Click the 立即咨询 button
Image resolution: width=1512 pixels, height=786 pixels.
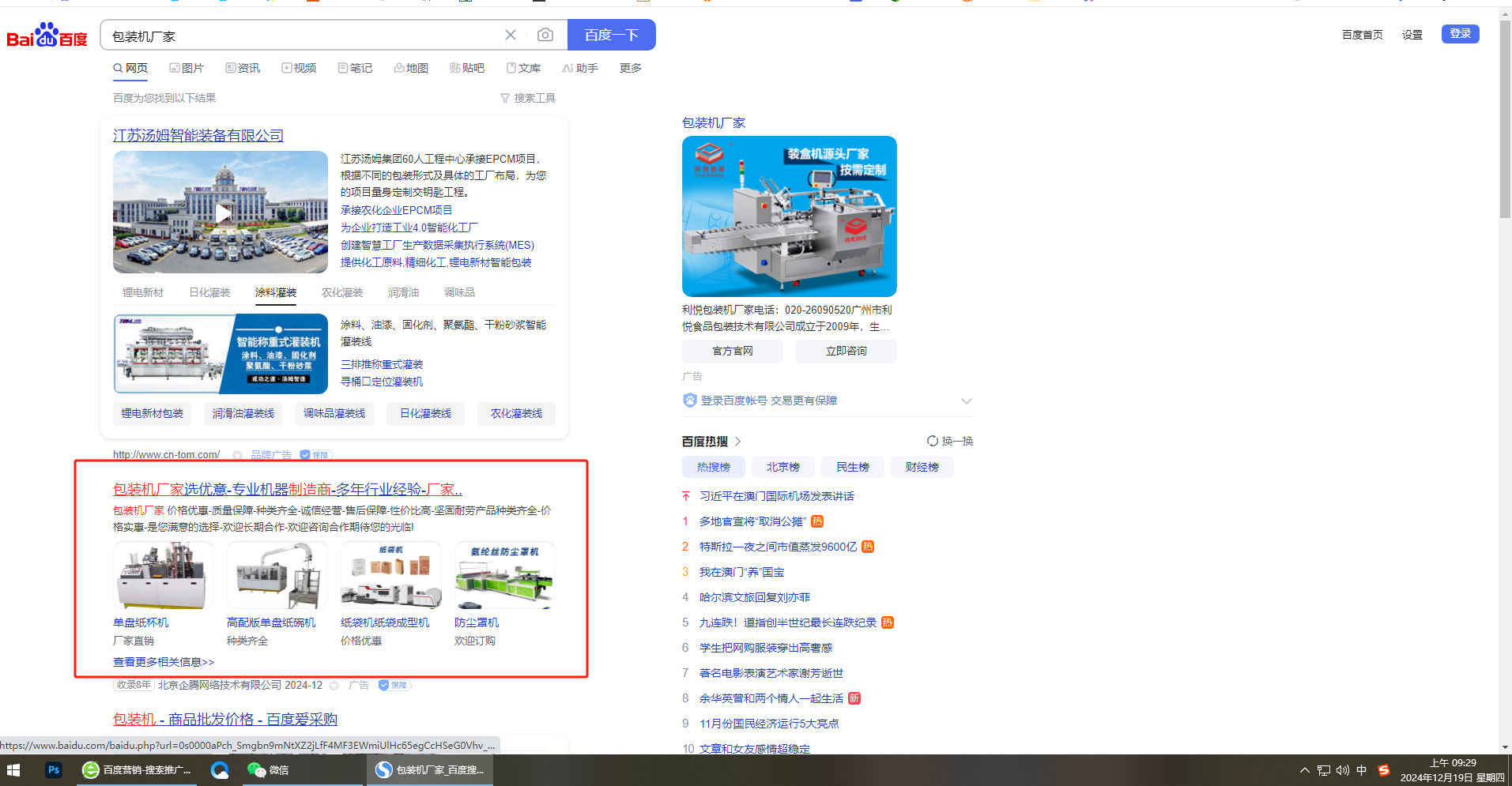coord(846,352)
